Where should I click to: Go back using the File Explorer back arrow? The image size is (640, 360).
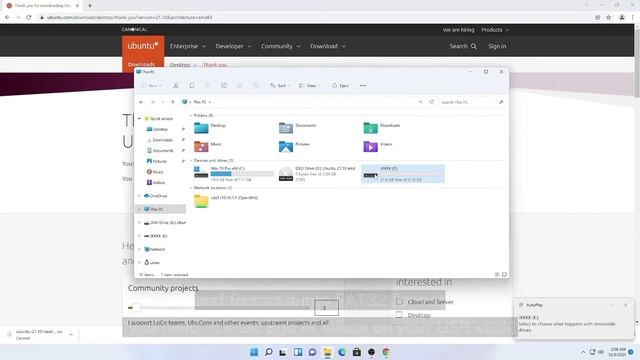pos(141,102)
